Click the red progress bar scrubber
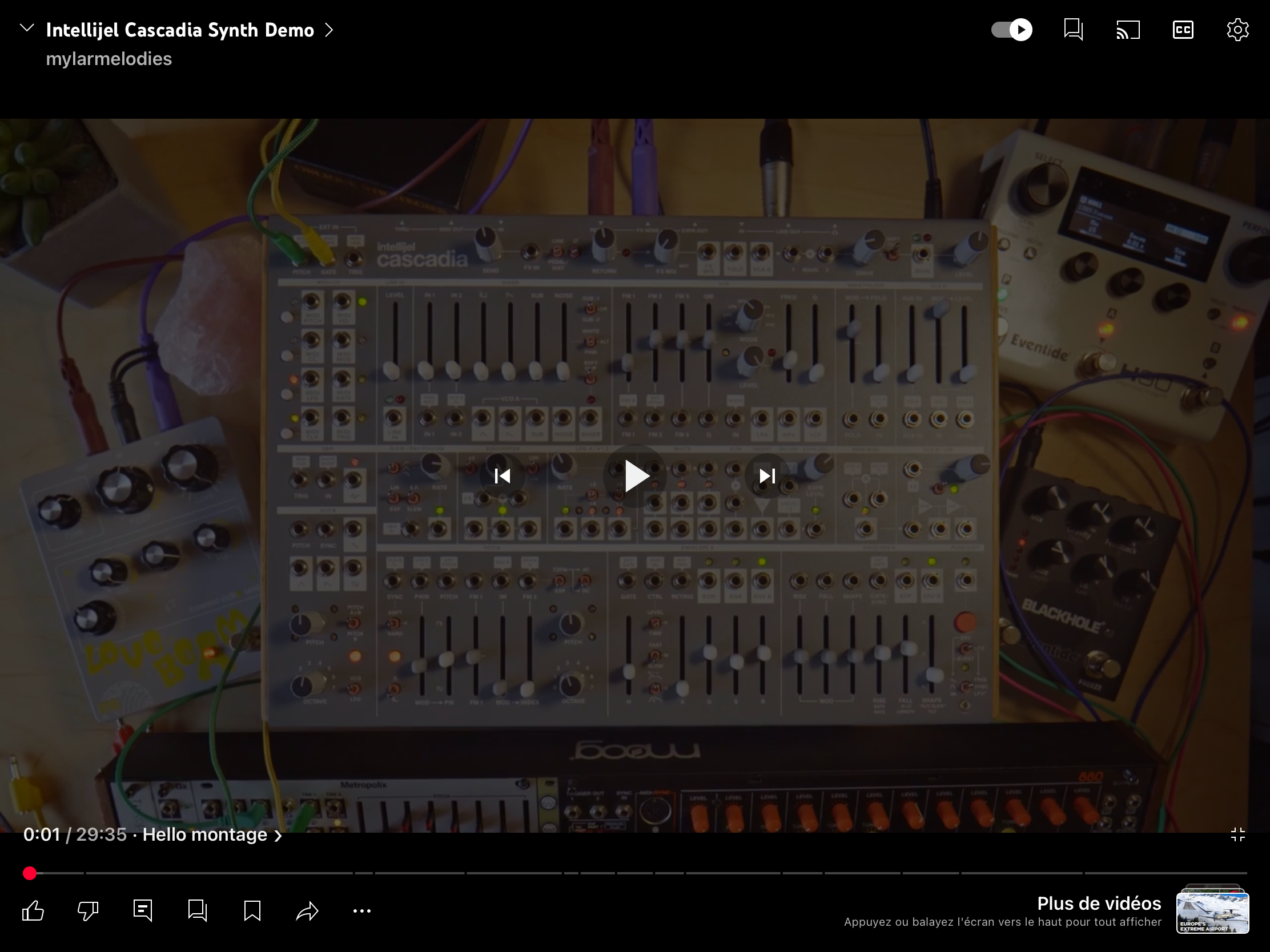1270x952 pixels. [x=30, y=873]
